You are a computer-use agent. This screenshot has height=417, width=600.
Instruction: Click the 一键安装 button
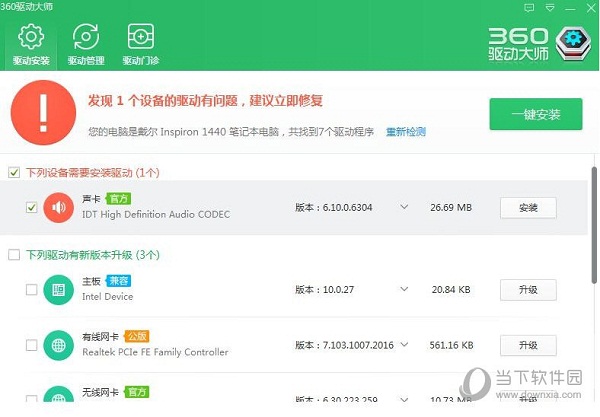click(536, 114)
